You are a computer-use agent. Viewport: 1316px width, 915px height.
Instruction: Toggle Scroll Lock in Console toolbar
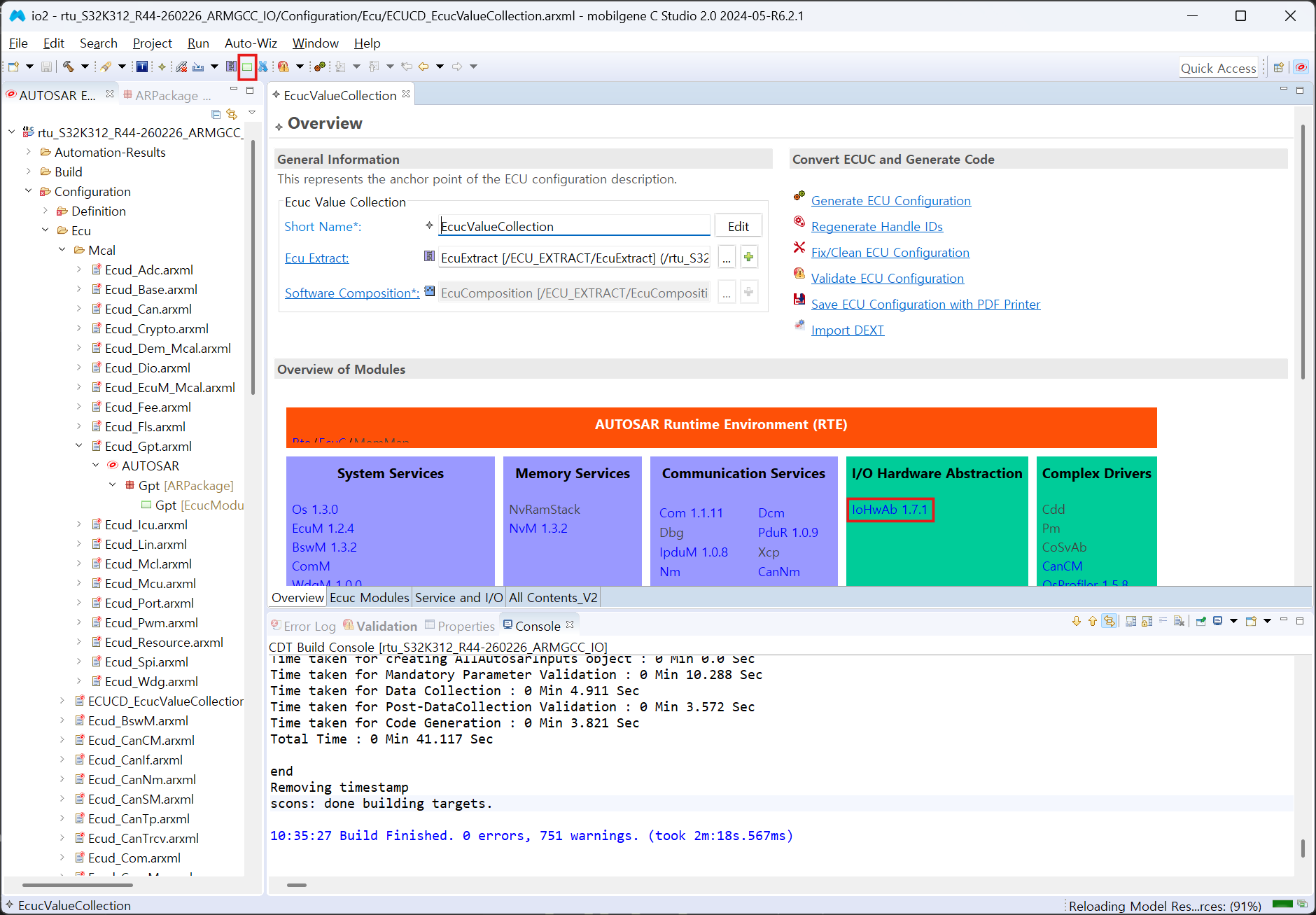(x=1147, y=621)
